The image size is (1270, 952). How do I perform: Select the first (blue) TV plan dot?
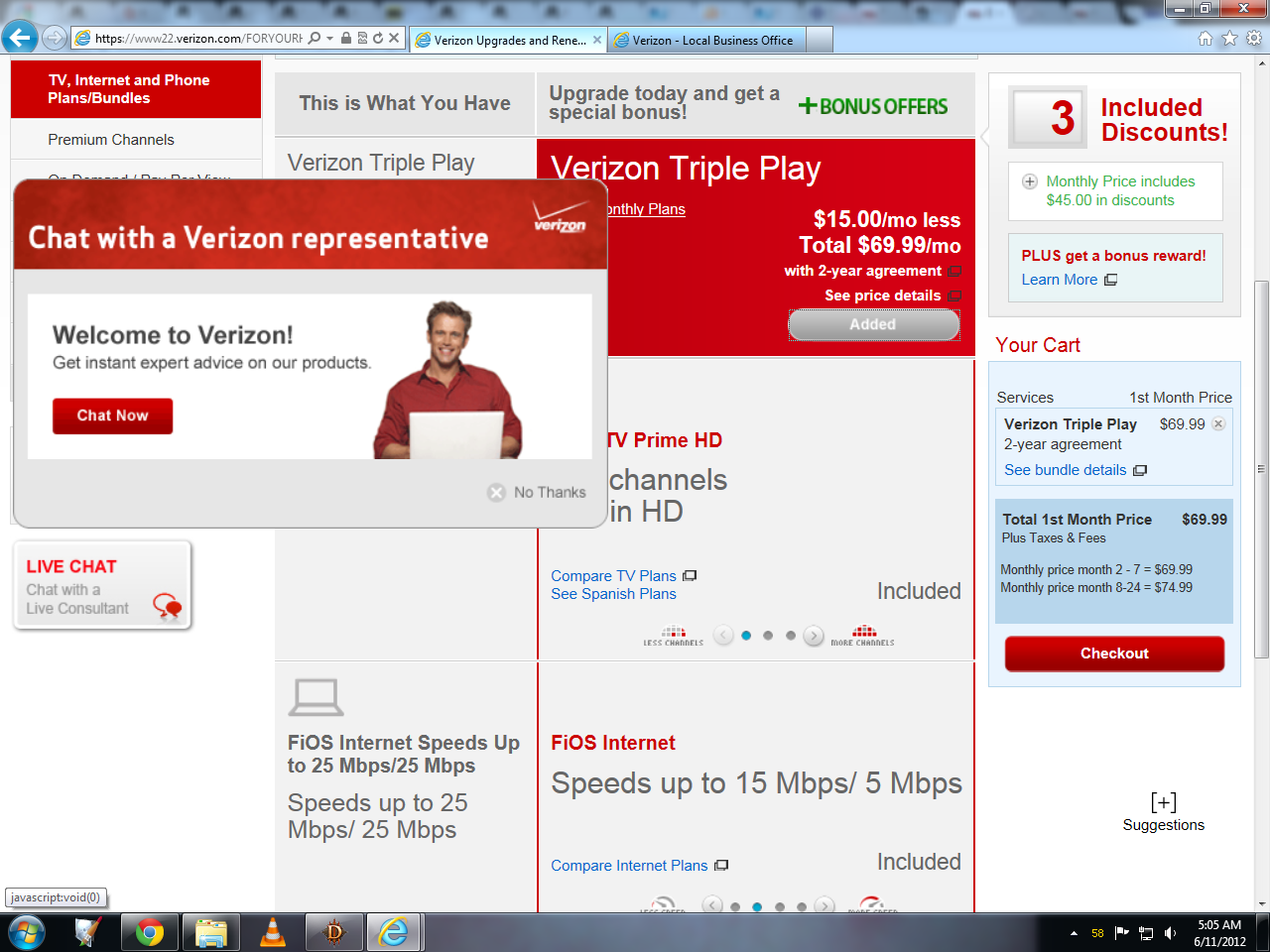click(746, 636)
